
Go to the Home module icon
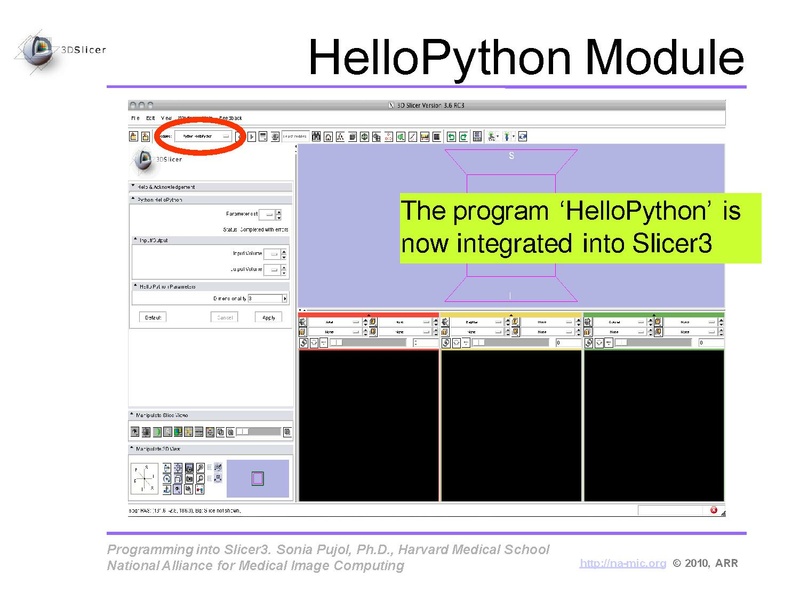(329, 136)
